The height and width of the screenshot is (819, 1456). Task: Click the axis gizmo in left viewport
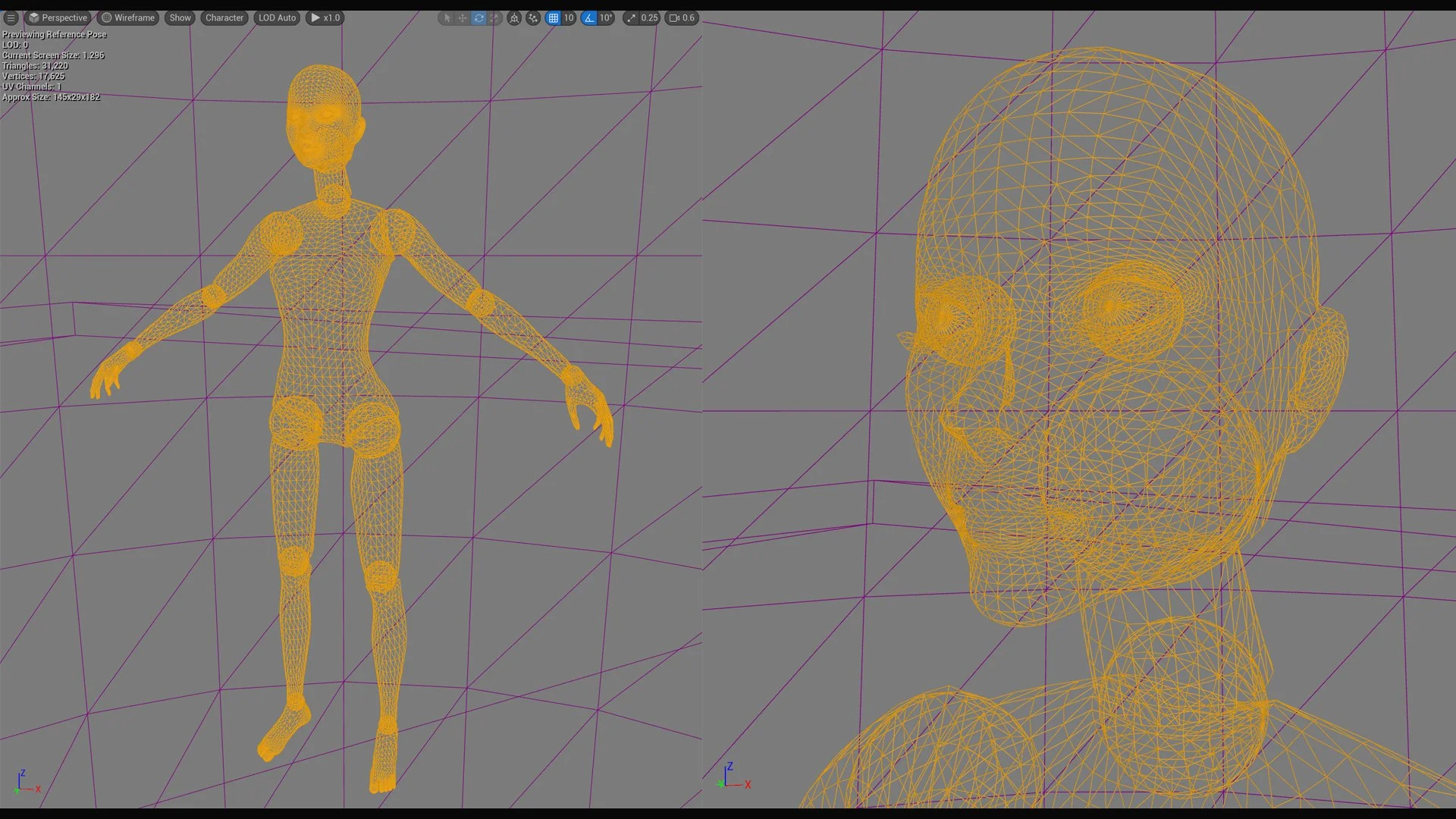(27, 783)
